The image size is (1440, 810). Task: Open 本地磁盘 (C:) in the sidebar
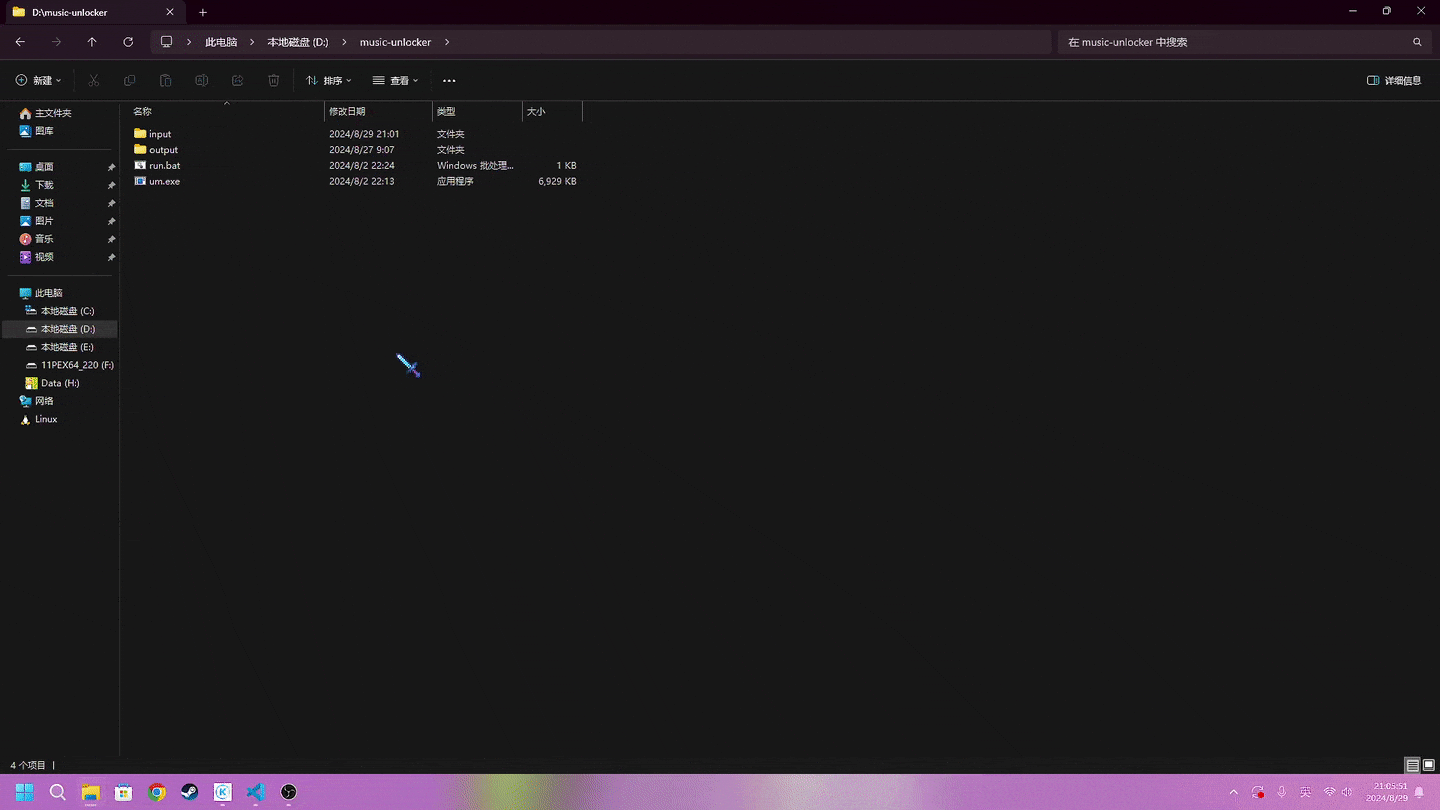point(67,311)
